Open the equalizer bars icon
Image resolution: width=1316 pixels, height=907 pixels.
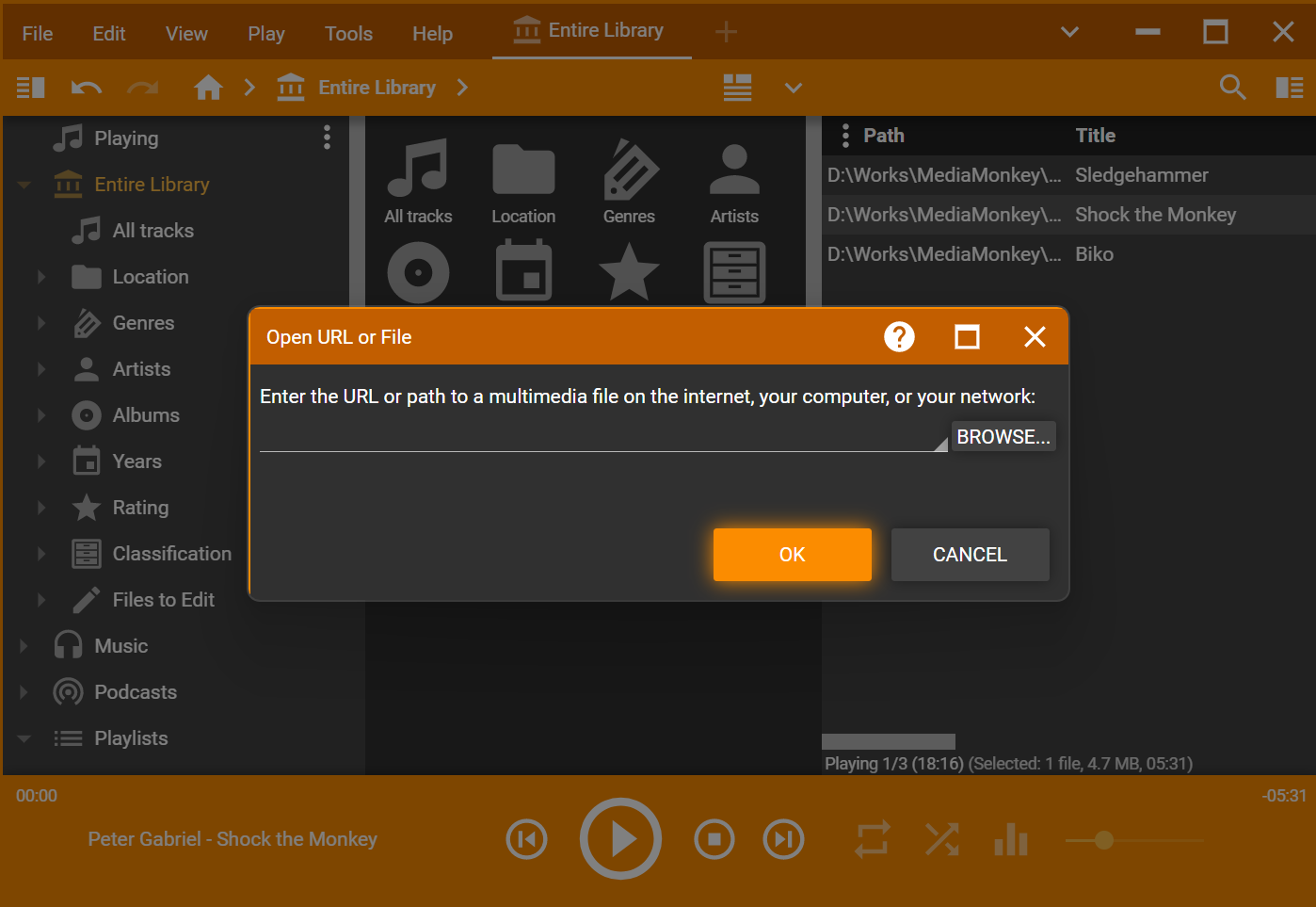click(1010, 839)
